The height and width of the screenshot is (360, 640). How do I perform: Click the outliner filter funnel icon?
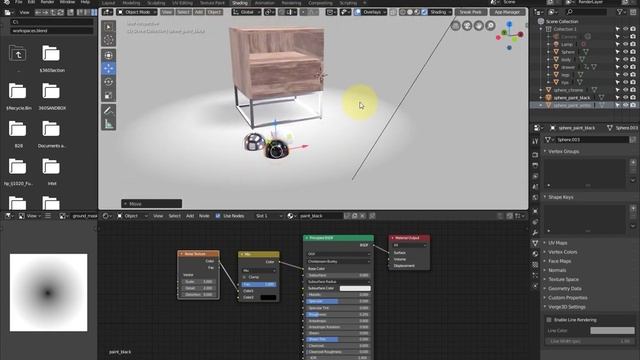click(621, 12)
